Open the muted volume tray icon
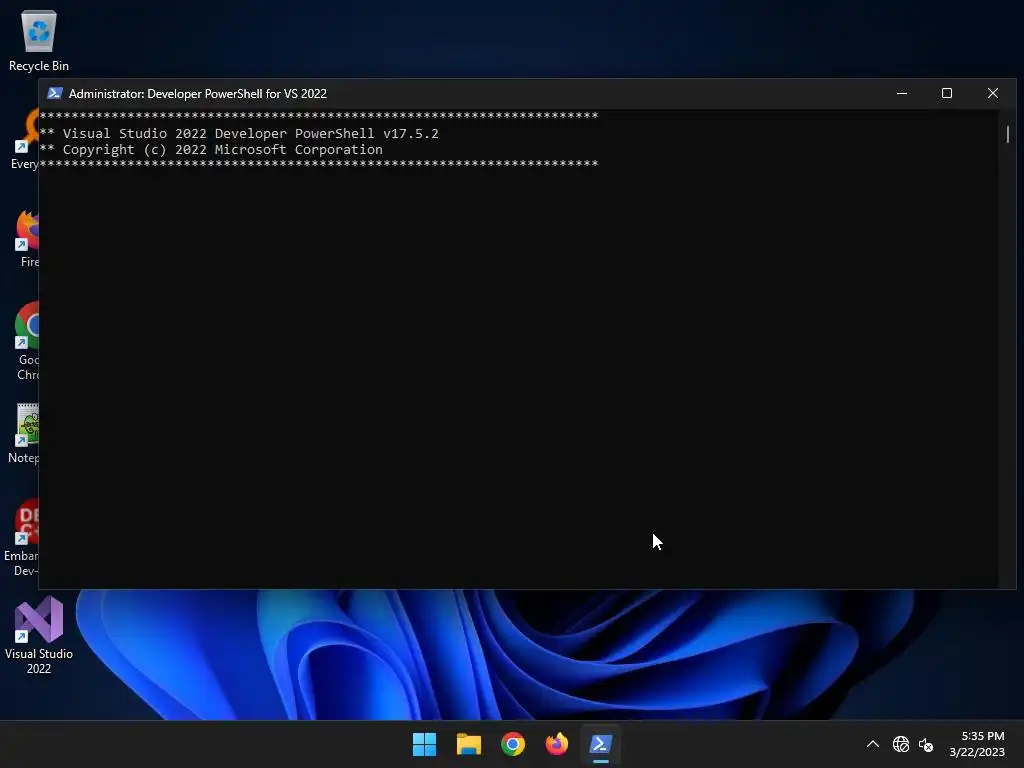This screenshot has width=1024, height=768. pyautogui.click(x=925, y=744)
